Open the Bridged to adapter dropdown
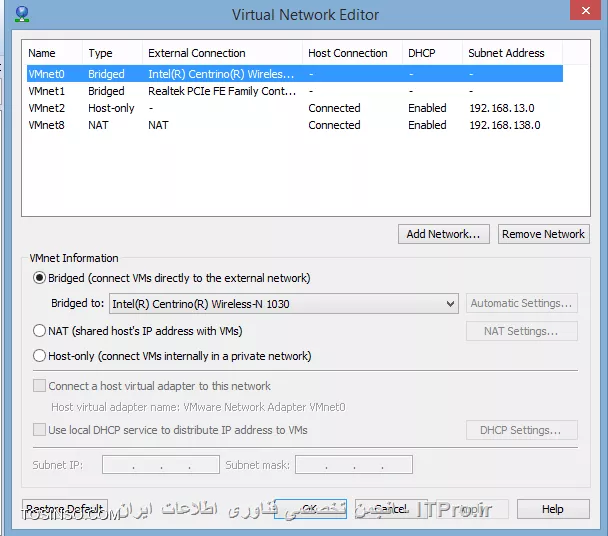This screenshot has width=608, height=536. click(x=284, y=304)
